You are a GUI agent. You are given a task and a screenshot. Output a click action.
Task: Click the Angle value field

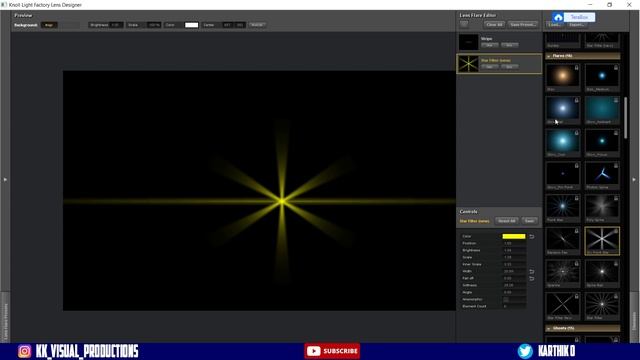[x=514, y=292]
